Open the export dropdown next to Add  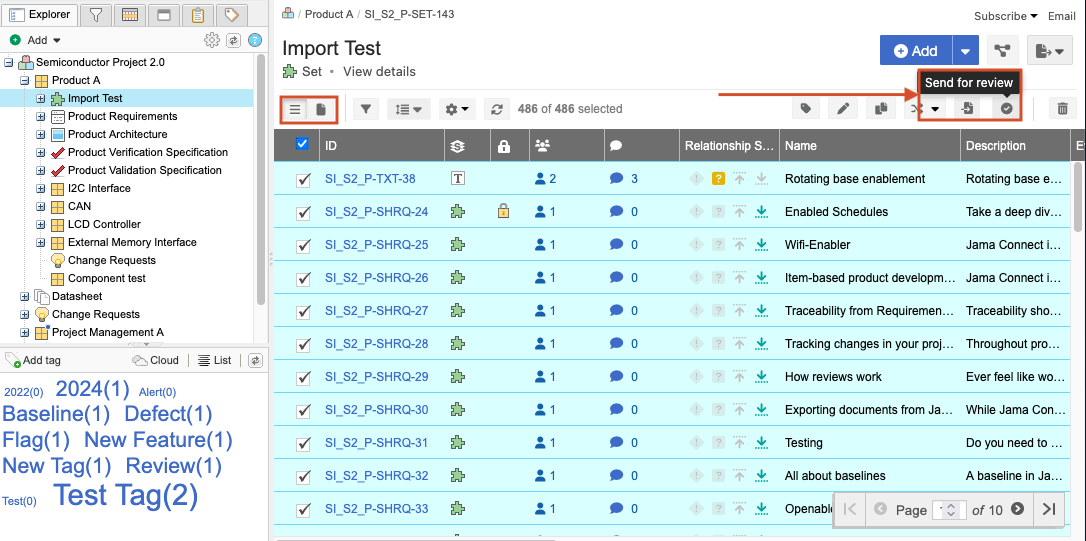point(1050,51)
